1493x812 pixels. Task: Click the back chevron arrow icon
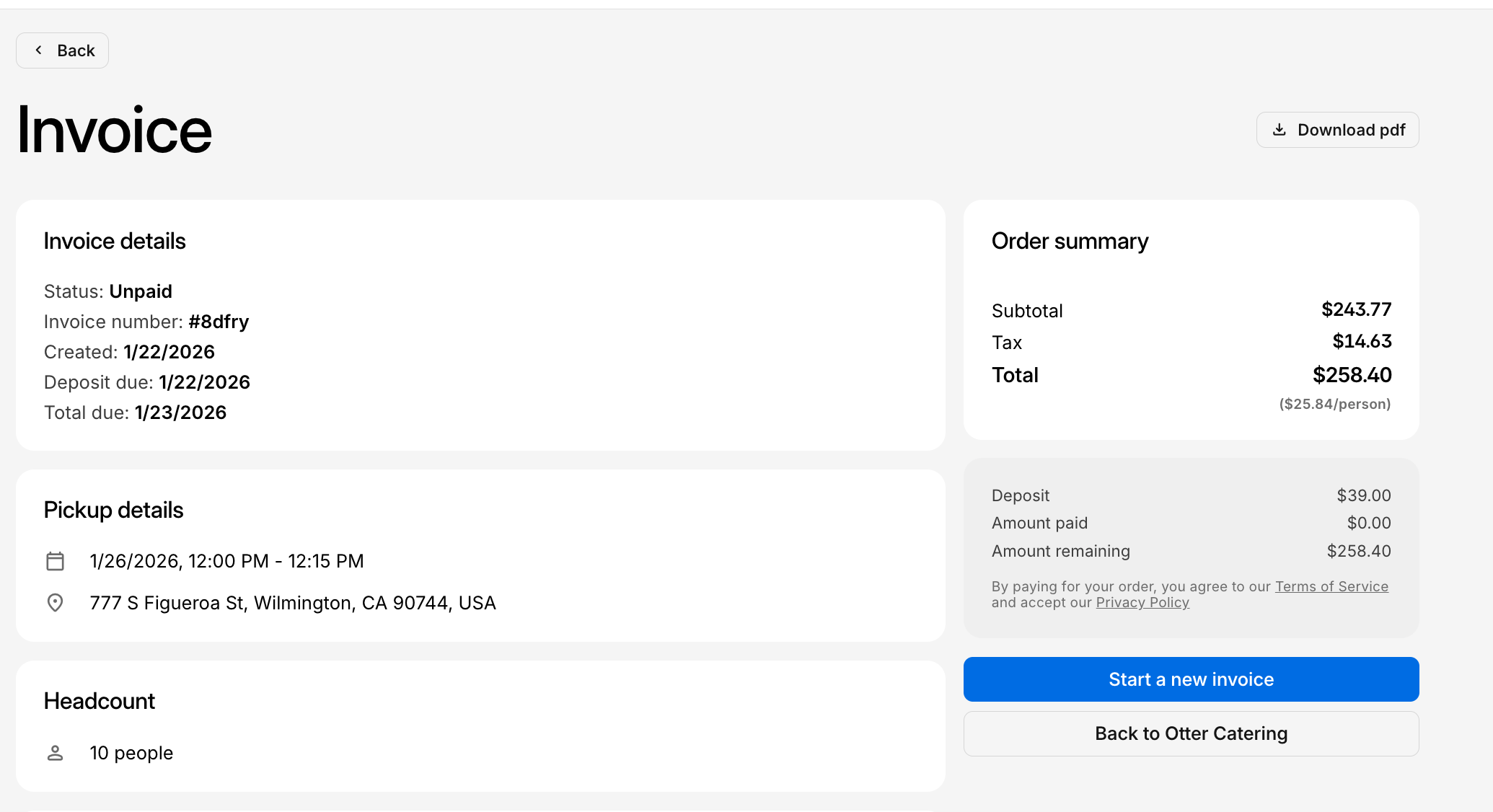pos(38,50)
